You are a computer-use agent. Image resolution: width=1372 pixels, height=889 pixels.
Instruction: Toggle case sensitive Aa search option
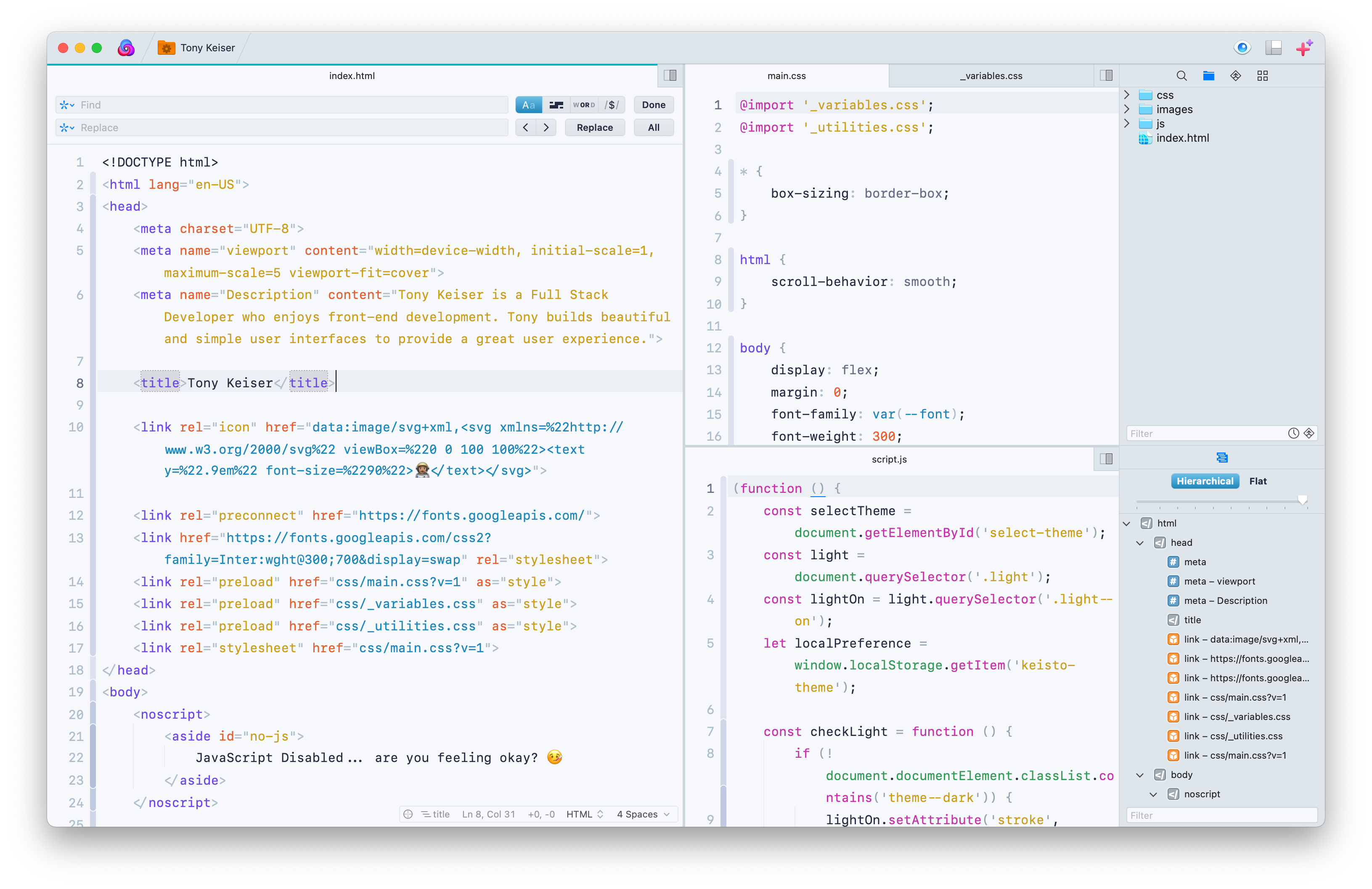tap(528, 105)
